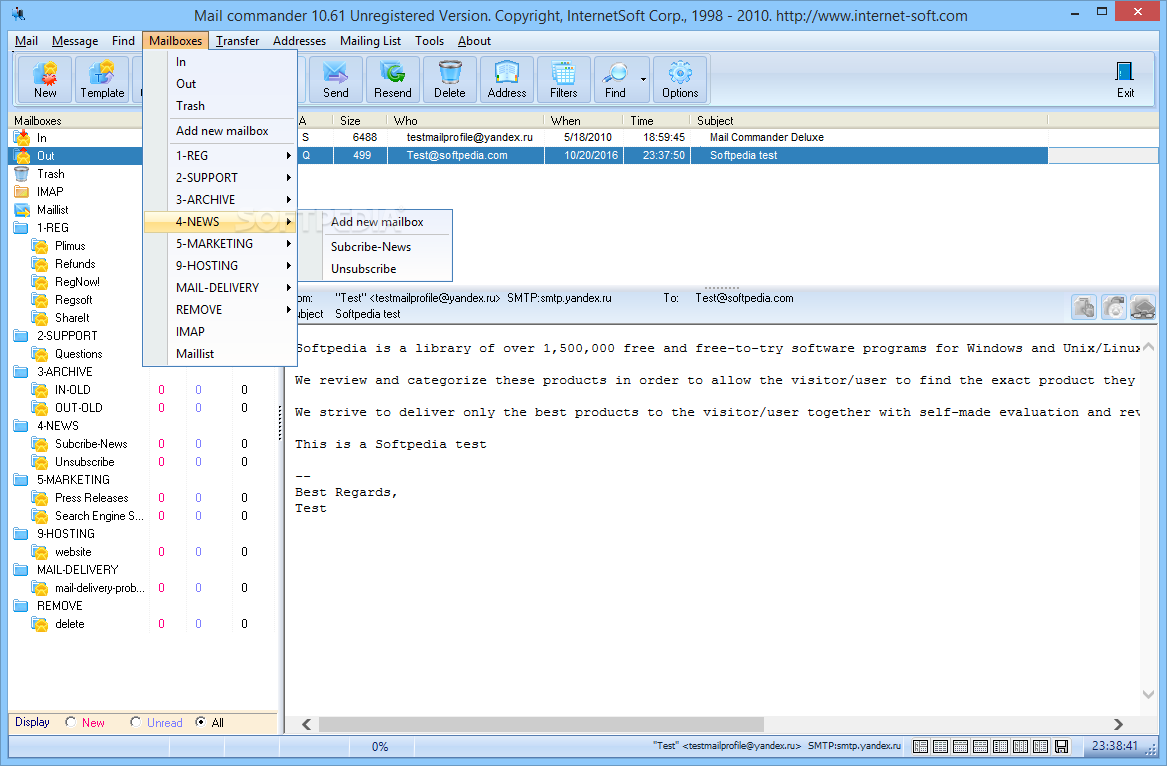This screenshot has width=1167, height=766.
Task: Open the About menu
Action: [474, 41]
